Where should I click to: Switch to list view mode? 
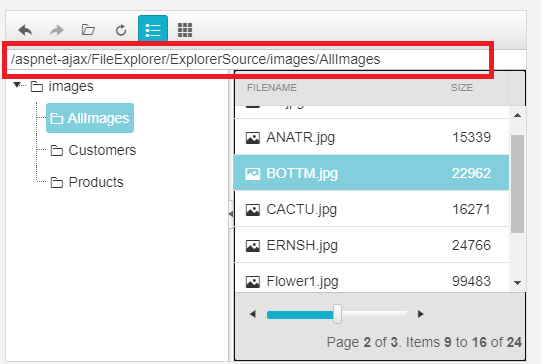153,28
